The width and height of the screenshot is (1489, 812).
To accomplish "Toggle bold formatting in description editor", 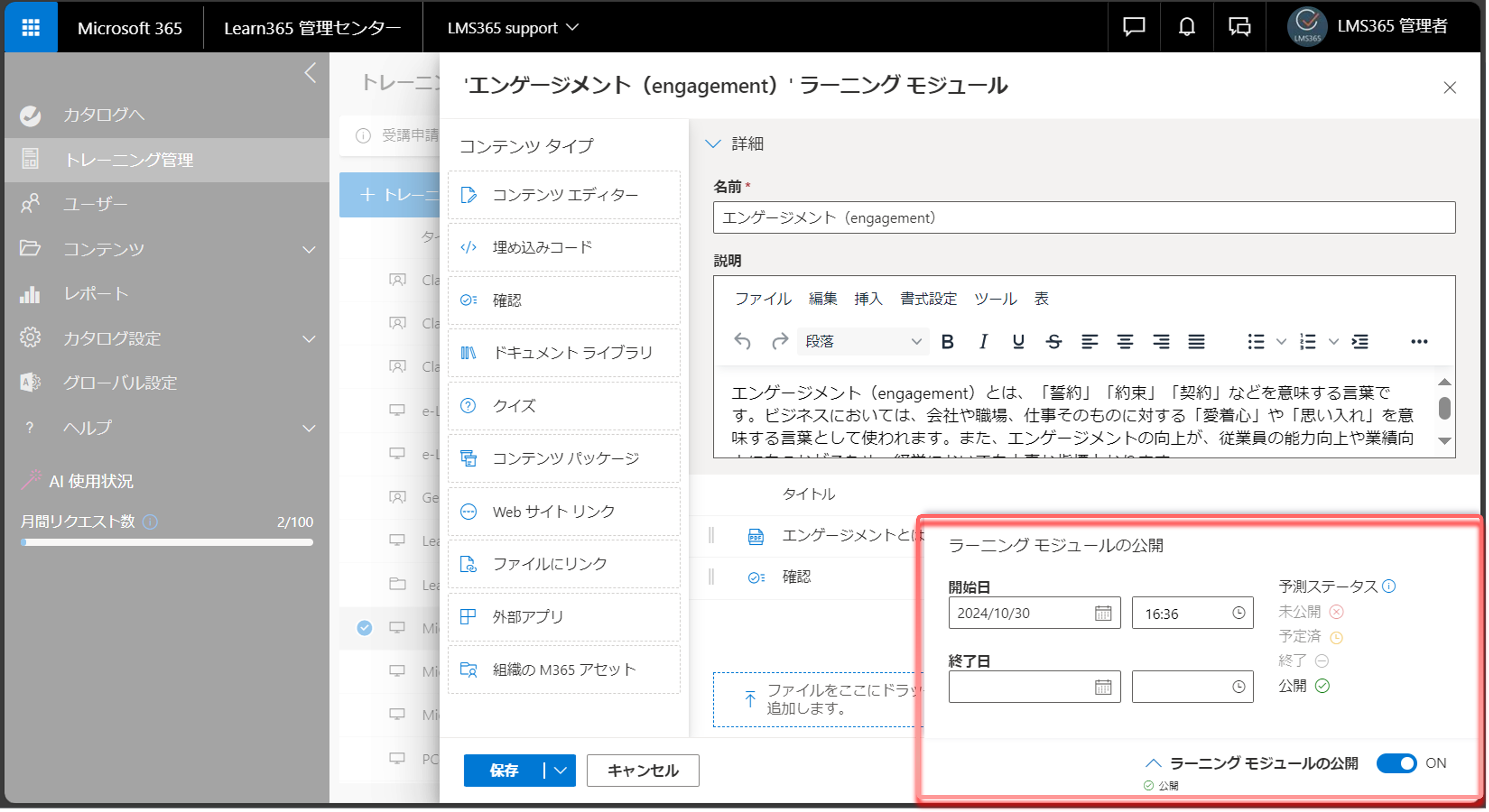I will click(x=947, y=342).
